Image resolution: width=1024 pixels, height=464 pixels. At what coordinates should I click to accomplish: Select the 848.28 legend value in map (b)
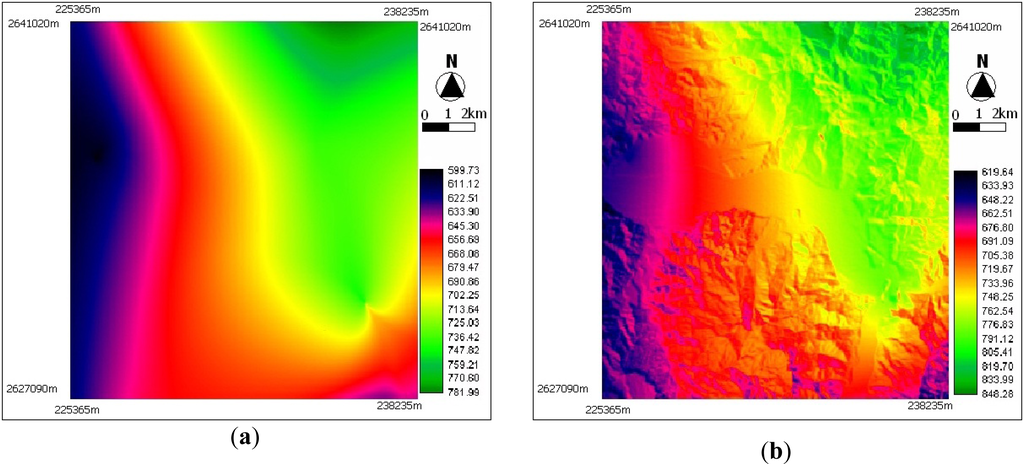994,395
